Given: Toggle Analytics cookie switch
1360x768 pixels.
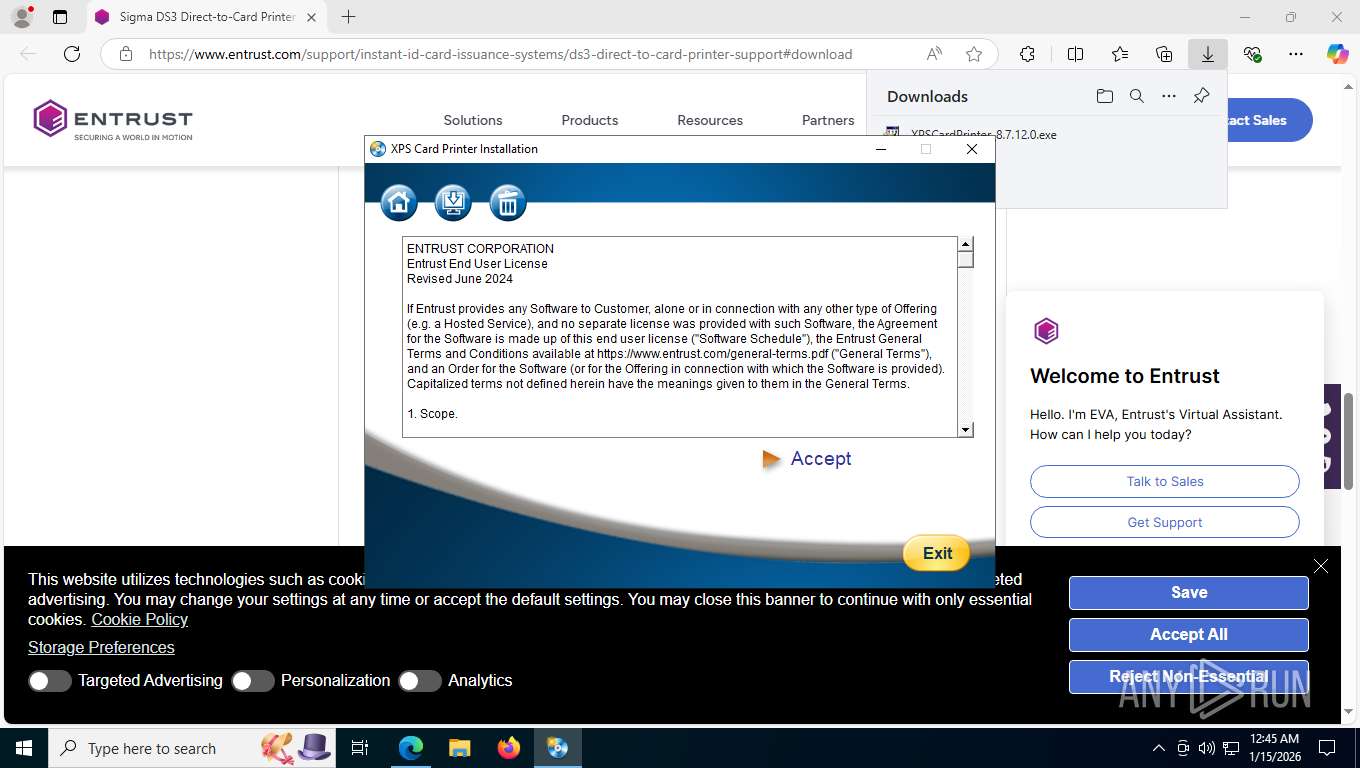Looking at the screenshot, I should [420, 681].
